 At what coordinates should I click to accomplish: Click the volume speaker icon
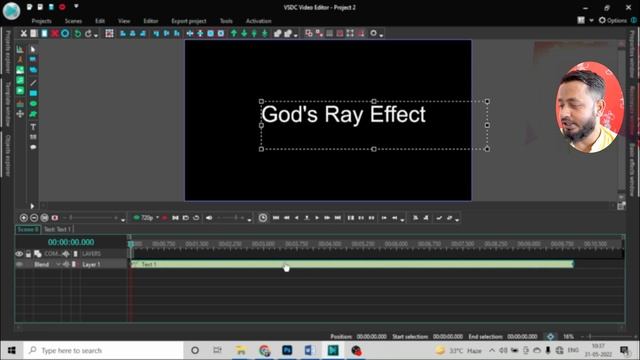[x=209, y=218]
